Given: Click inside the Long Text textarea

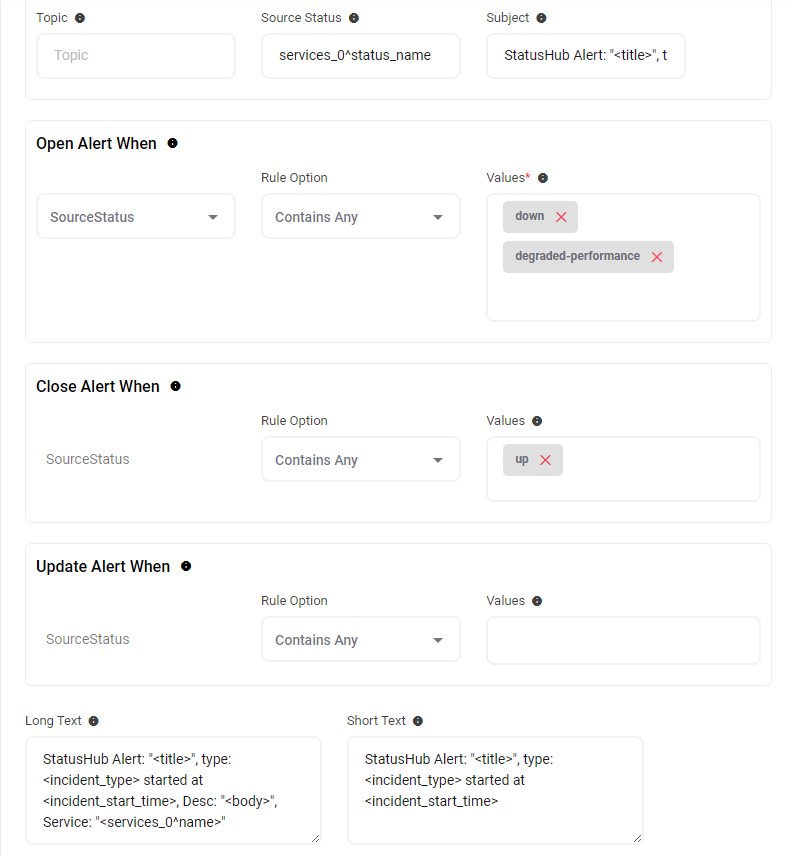Looking at the screenshot, I should coord(173,790).
